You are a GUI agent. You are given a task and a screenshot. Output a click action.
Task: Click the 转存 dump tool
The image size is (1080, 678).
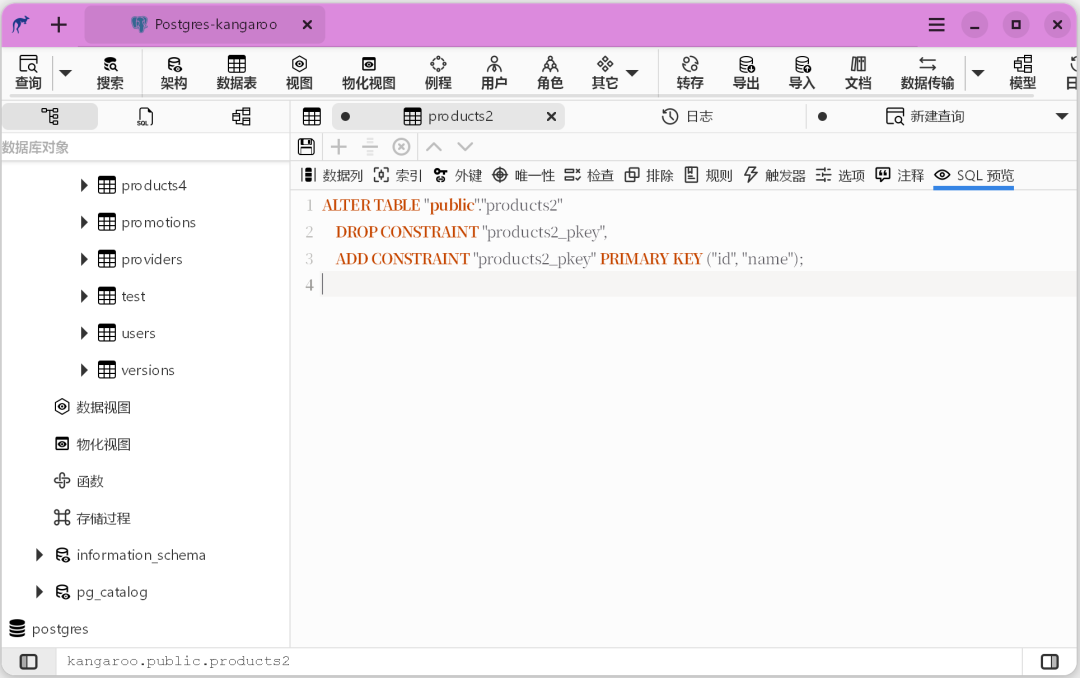tap(689, 72)
